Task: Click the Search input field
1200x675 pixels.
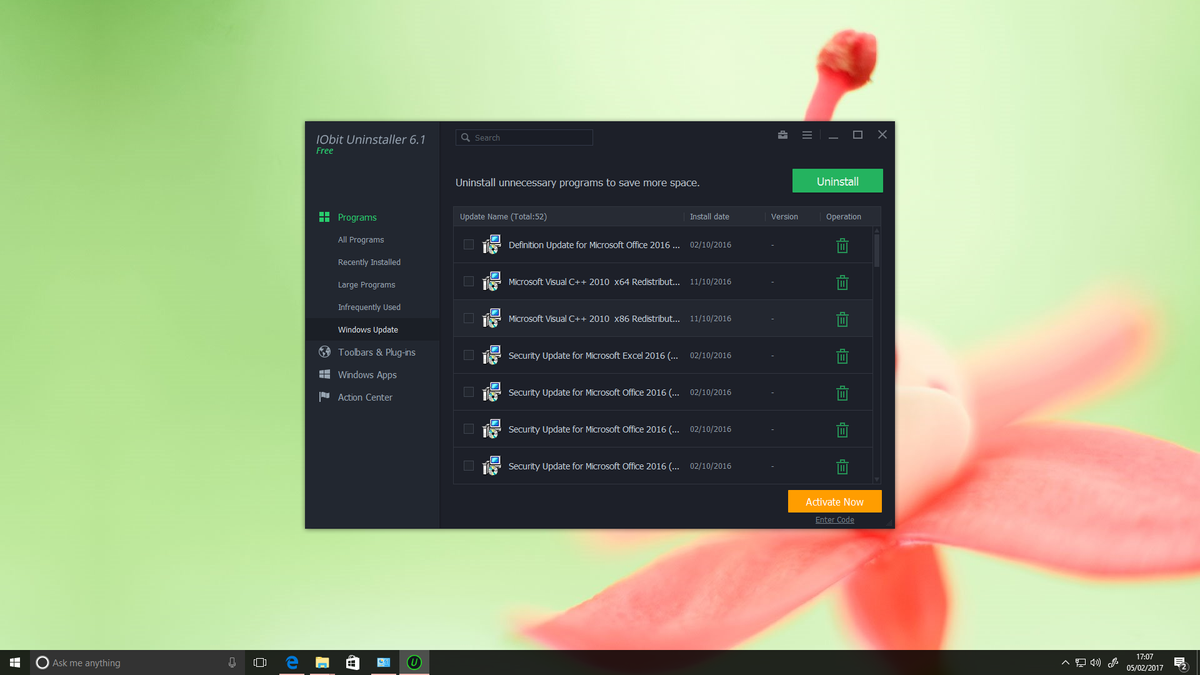Action: pos(523,137)
